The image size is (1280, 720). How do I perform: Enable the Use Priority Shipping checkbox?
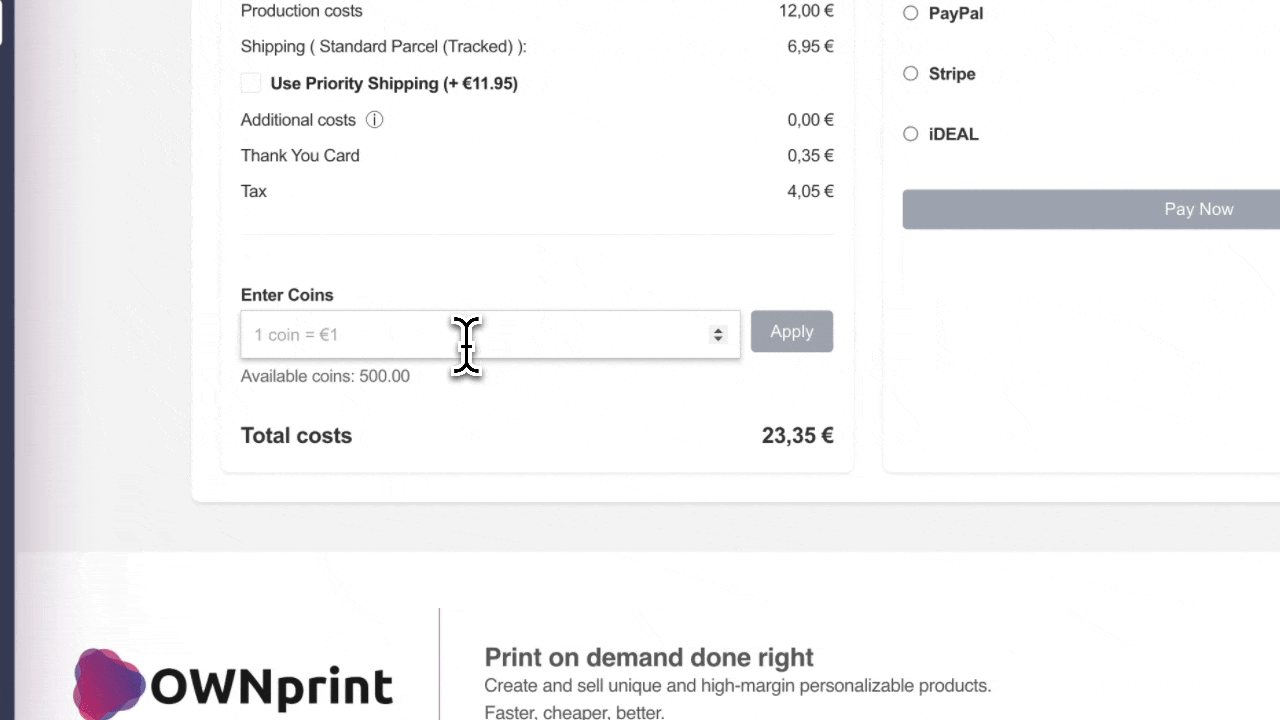point(250,83)
